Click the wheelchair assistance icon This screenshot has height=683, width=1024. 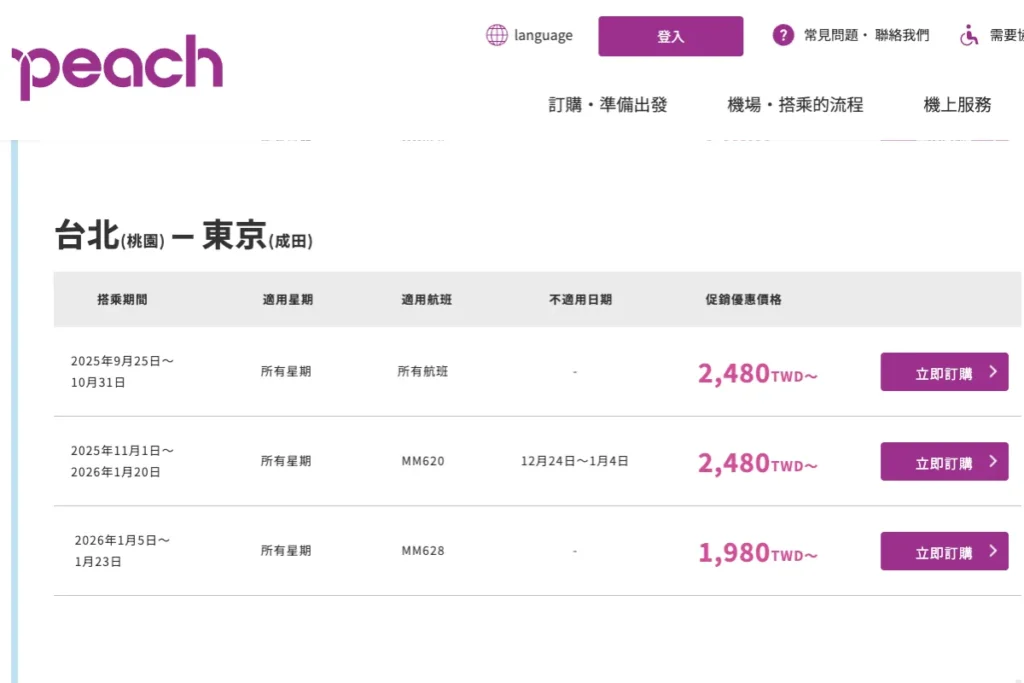coord(969,35)
